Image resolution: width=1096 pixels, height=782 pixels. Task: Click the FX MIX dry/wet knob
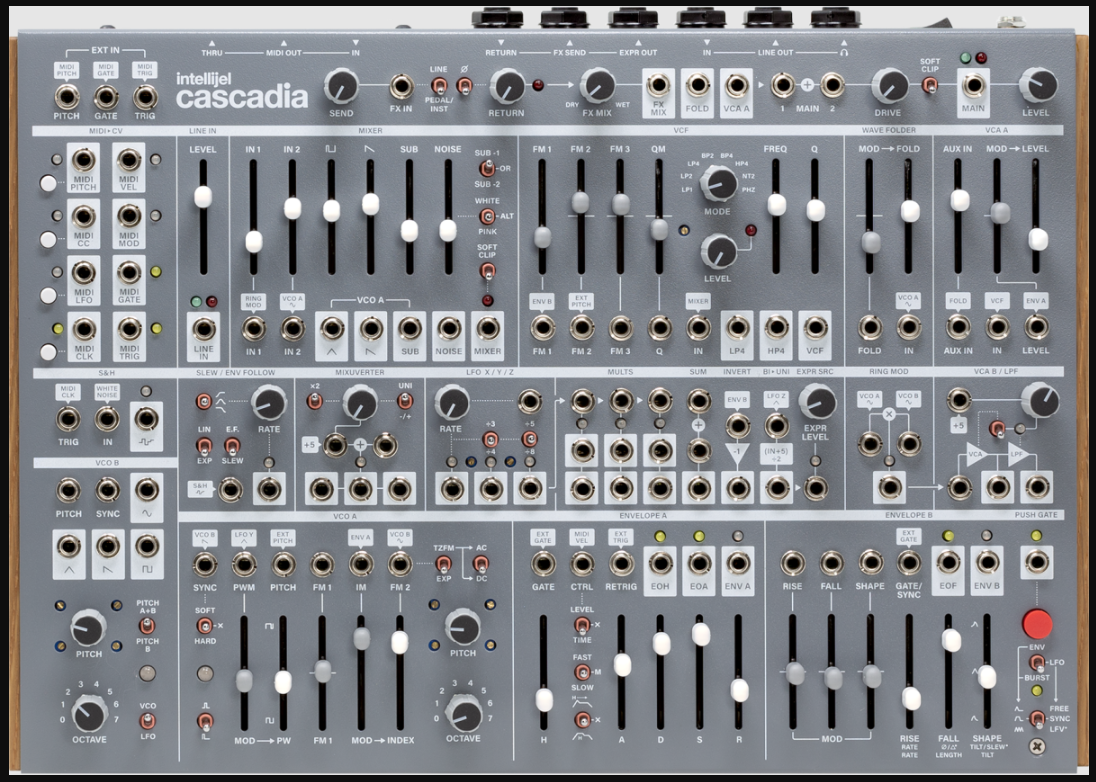click(598, 86)
